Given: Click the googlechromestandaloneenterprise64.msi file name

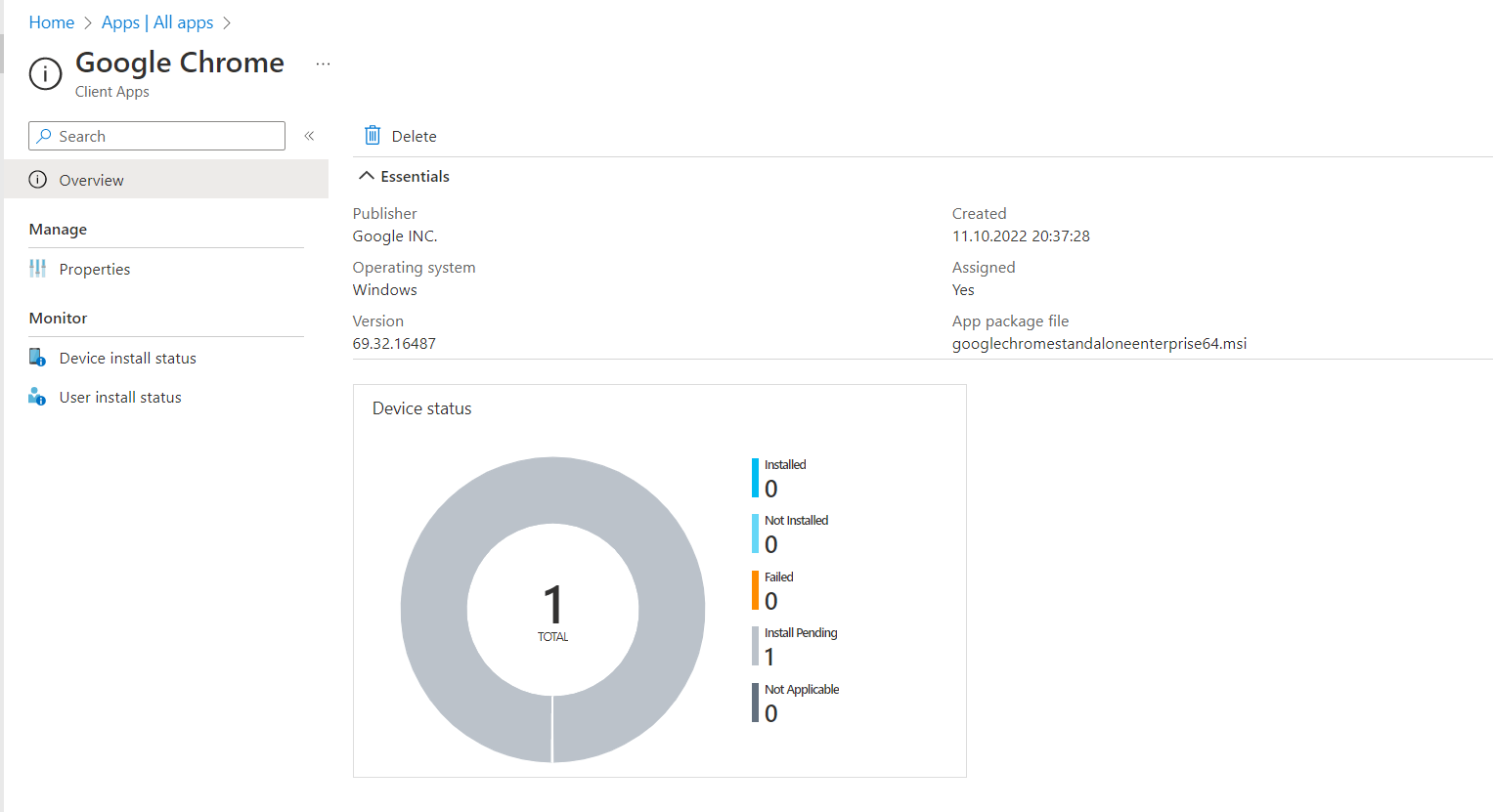Looking at the screenshot, I should [x=1099, y=344].
